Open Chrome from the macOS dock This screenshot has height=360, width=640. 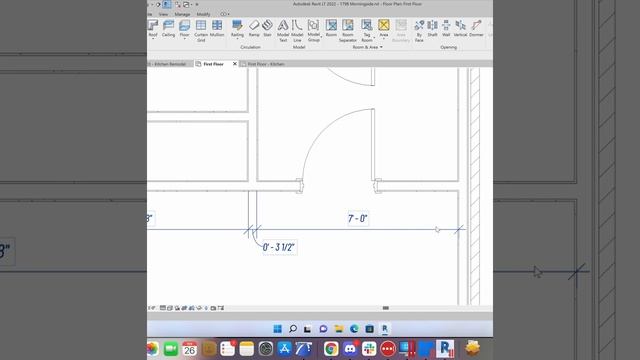(x=331, y=349)
